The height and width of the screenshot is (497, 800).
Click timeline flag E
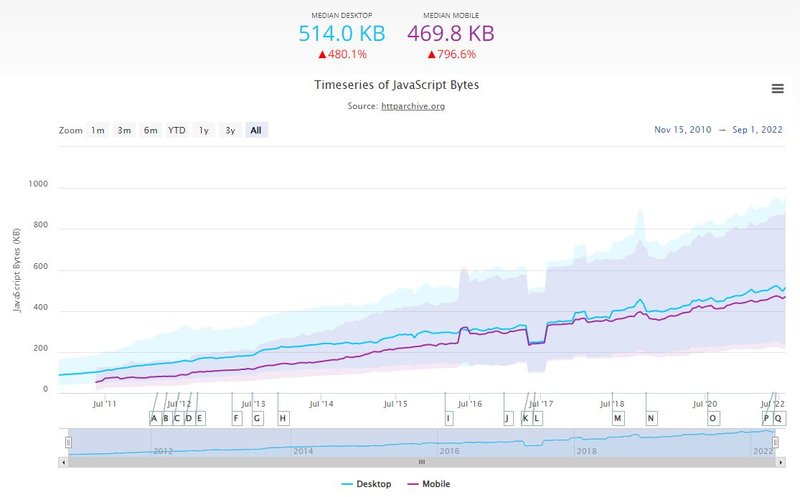(200, 418)
